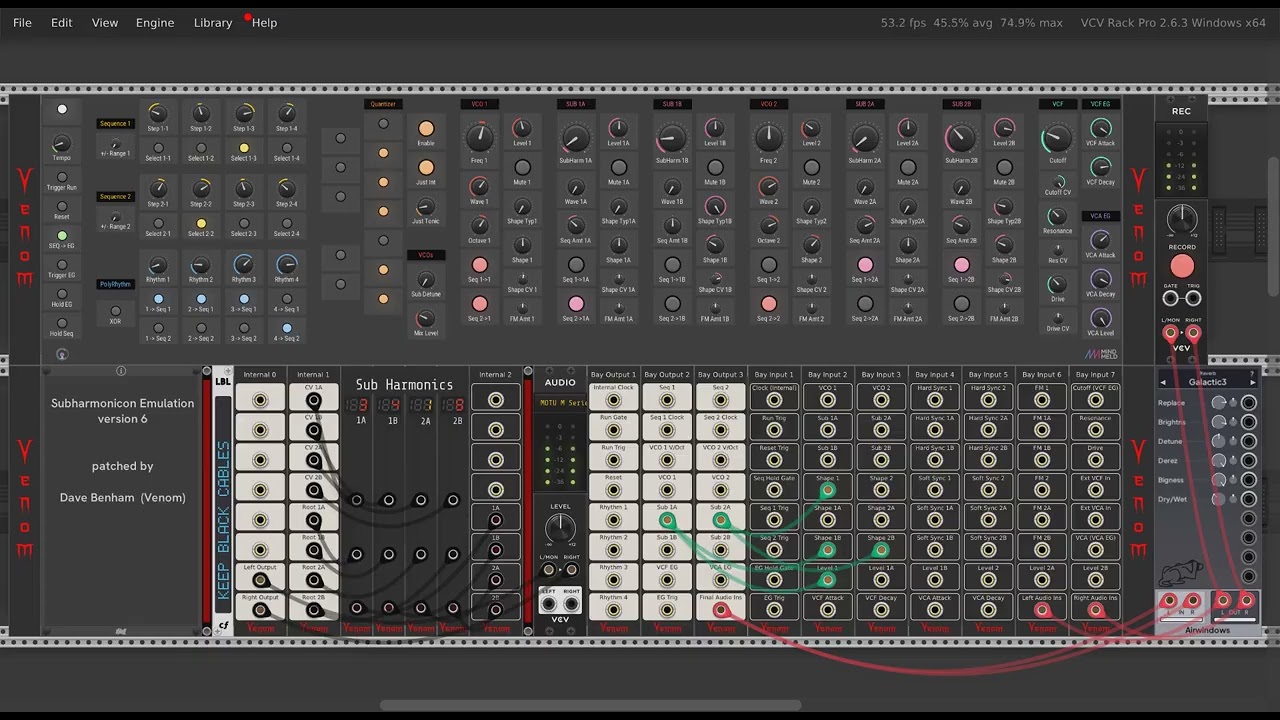Screen dimensions: 1280x720
Task: Toggle the XOR polyrhythm button
Action: click(x=115, y=311)
